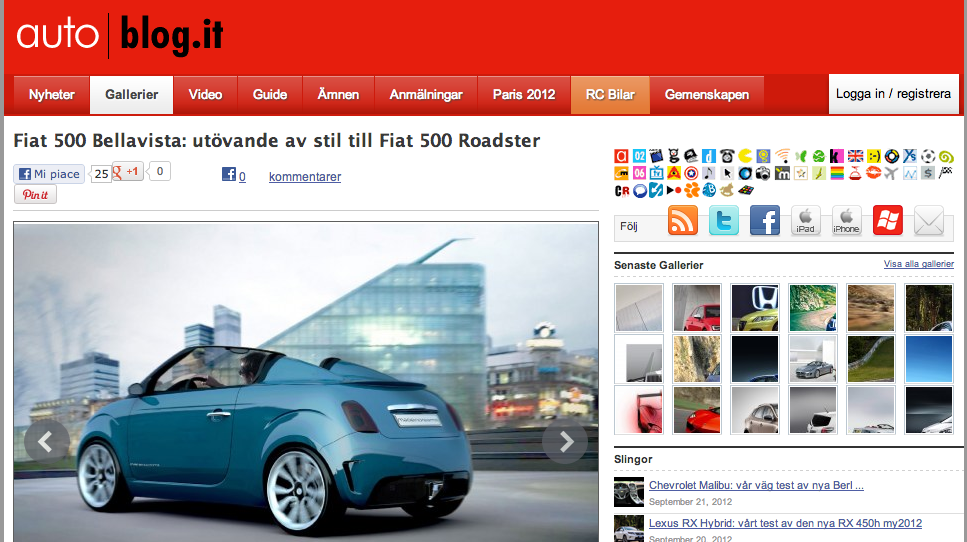
Task: Click the Pinterest 'Pin it' button
Action: 35,195
